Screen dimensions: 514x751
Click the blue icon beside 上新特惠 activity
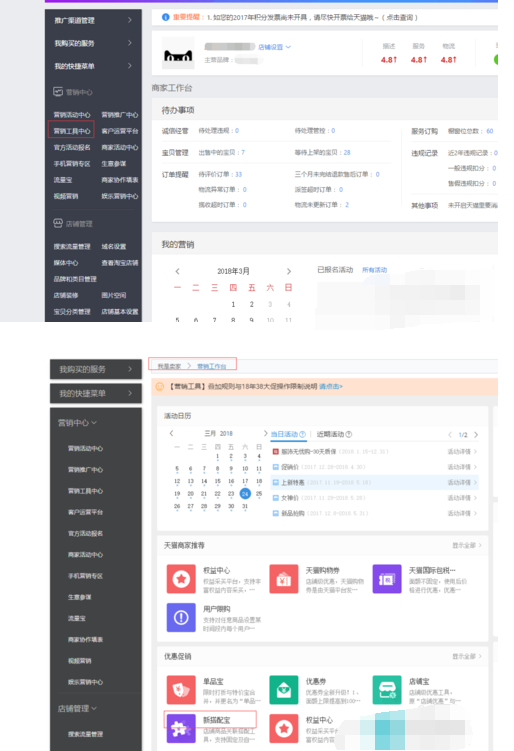click(275, 482)
